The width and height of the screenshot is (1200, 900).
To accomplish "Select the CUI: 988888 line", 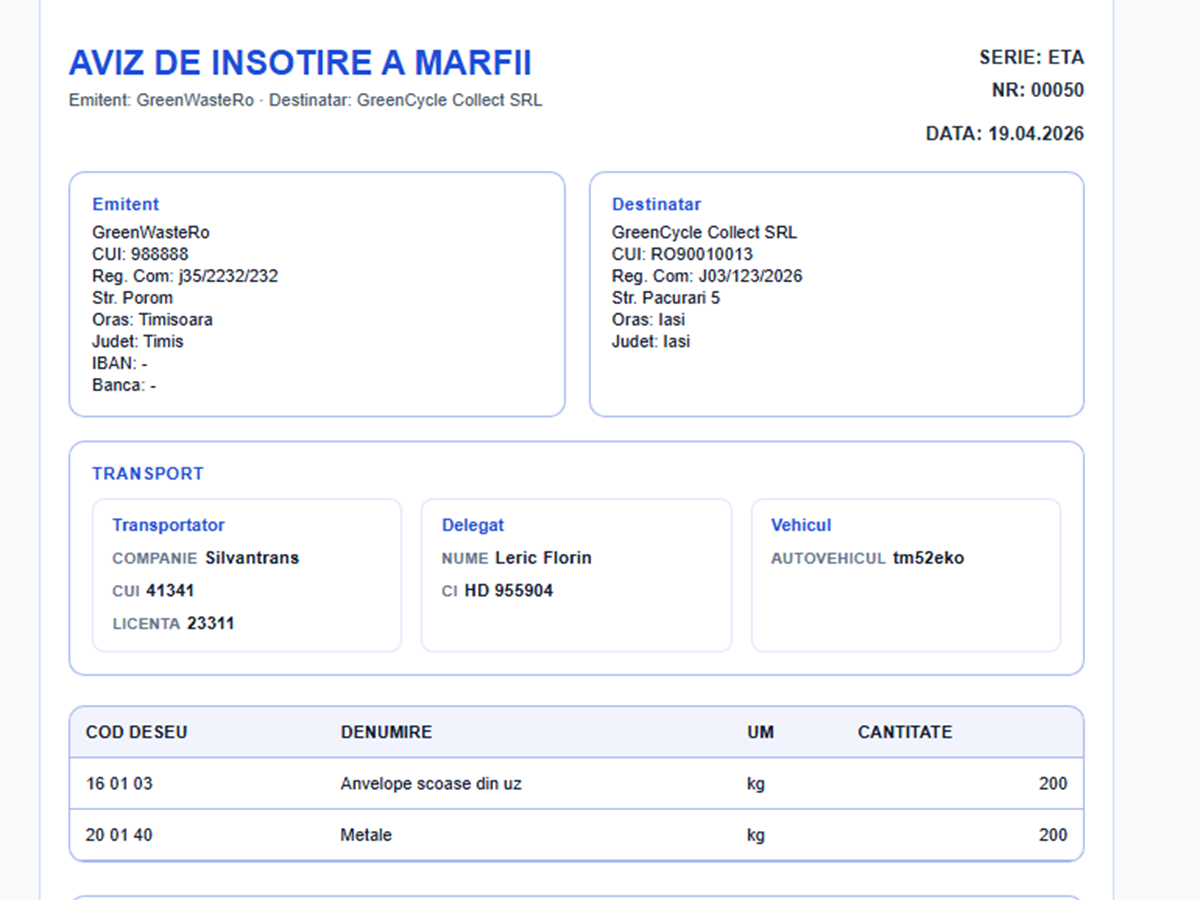I will (140, 254).
